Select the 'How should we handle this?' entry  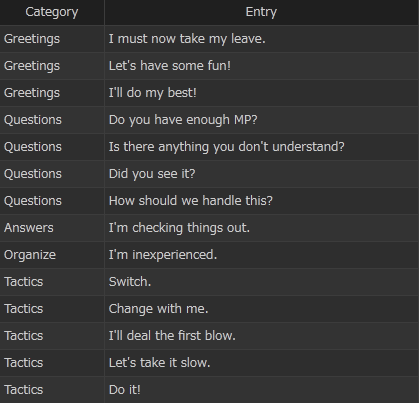pyautogui.click(x=191, y=201)
